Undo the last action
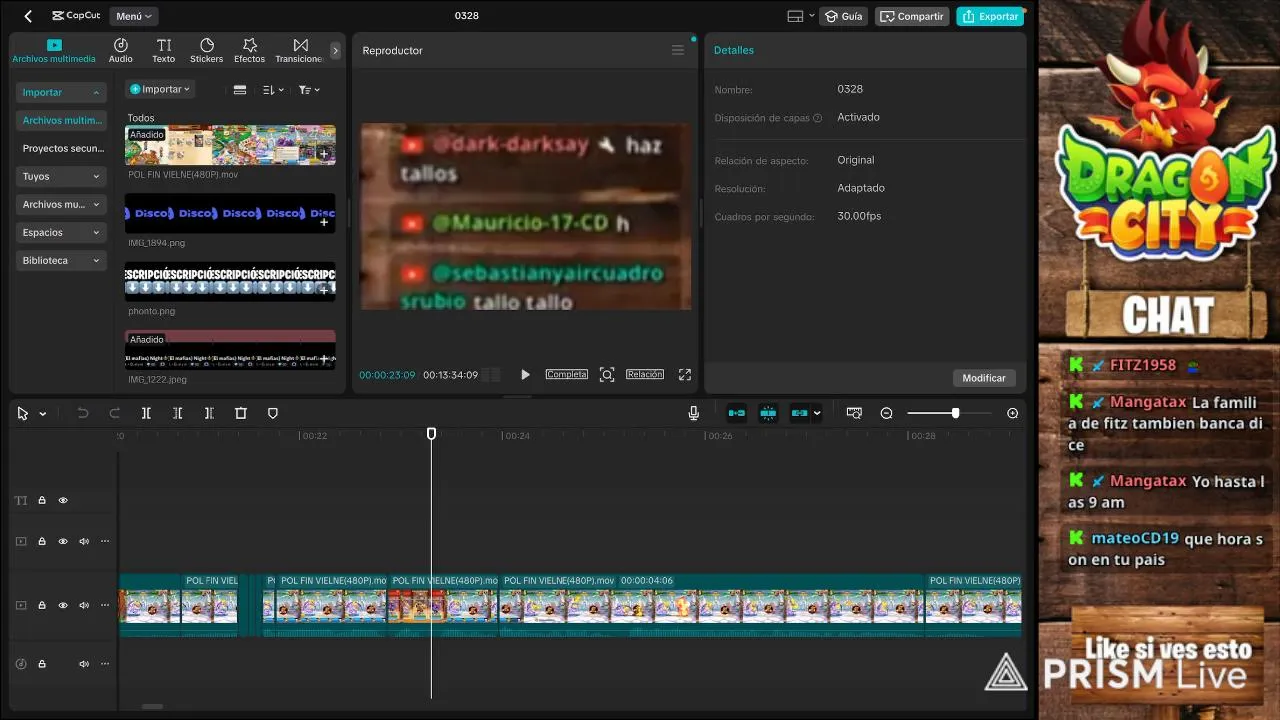This screenshot has height=720, width=1280. click(83, 413)
